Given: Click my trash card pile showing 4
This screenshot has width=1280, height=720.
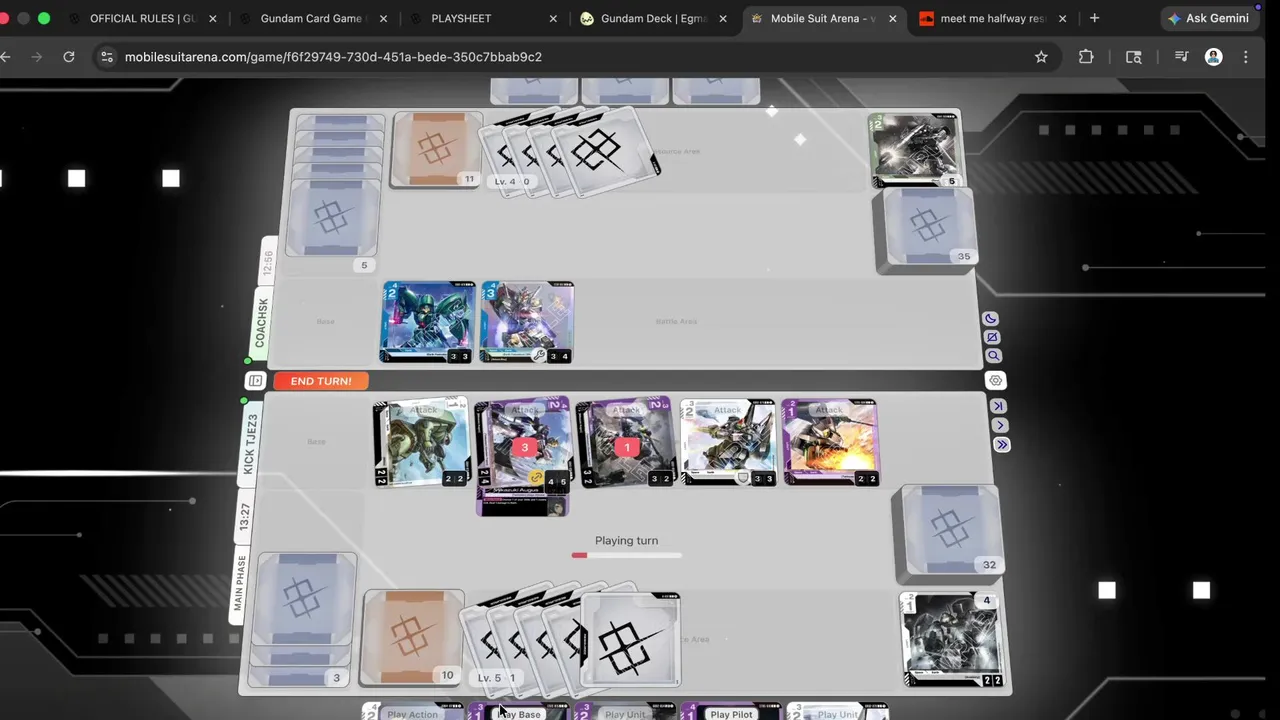Looking at the screenshot, I should click(953, 640).
